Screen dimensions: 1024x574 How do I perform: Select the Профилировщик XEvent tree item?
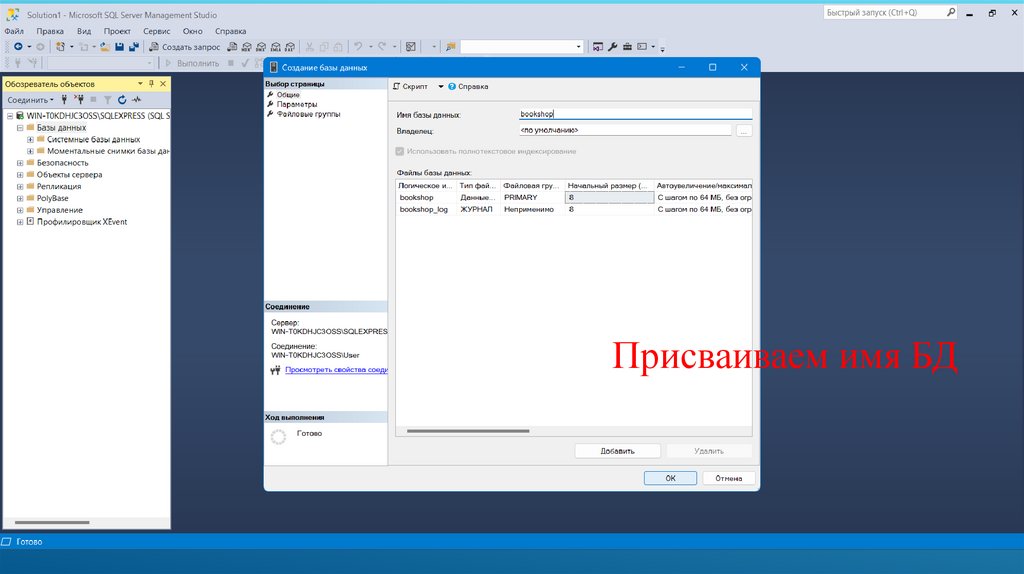click(82, 222)
